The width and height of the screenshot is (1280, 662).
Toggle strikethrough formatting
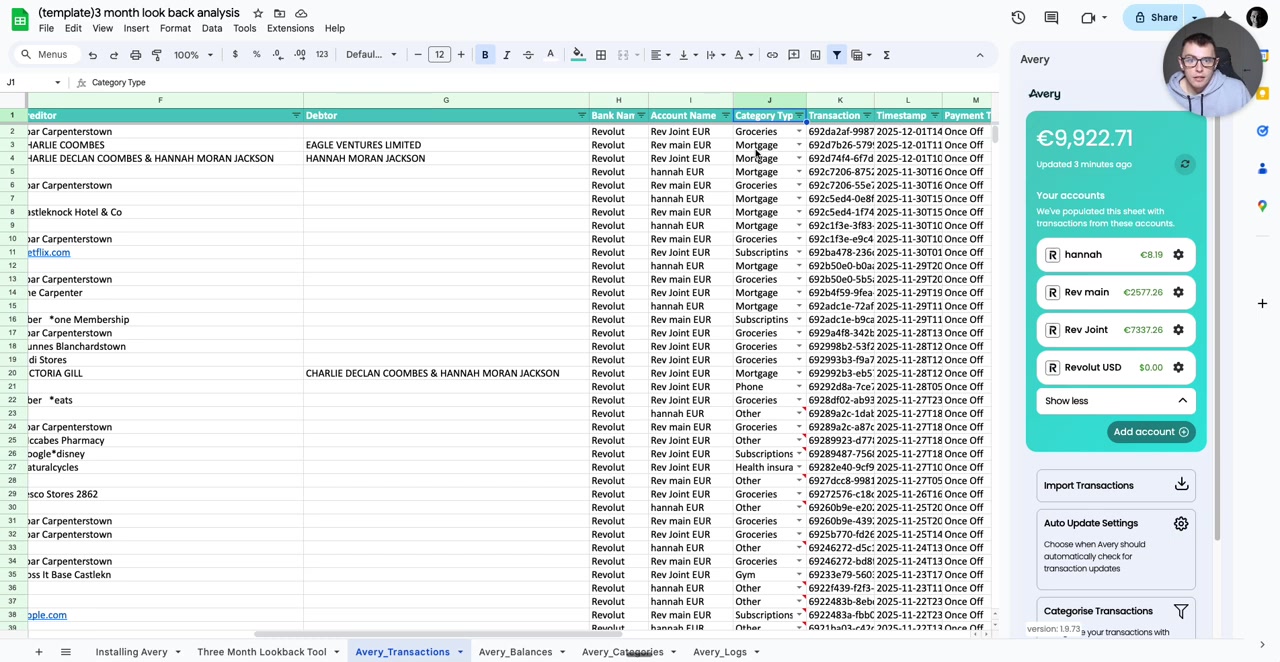pyautogui.click(x=528, y=54)
